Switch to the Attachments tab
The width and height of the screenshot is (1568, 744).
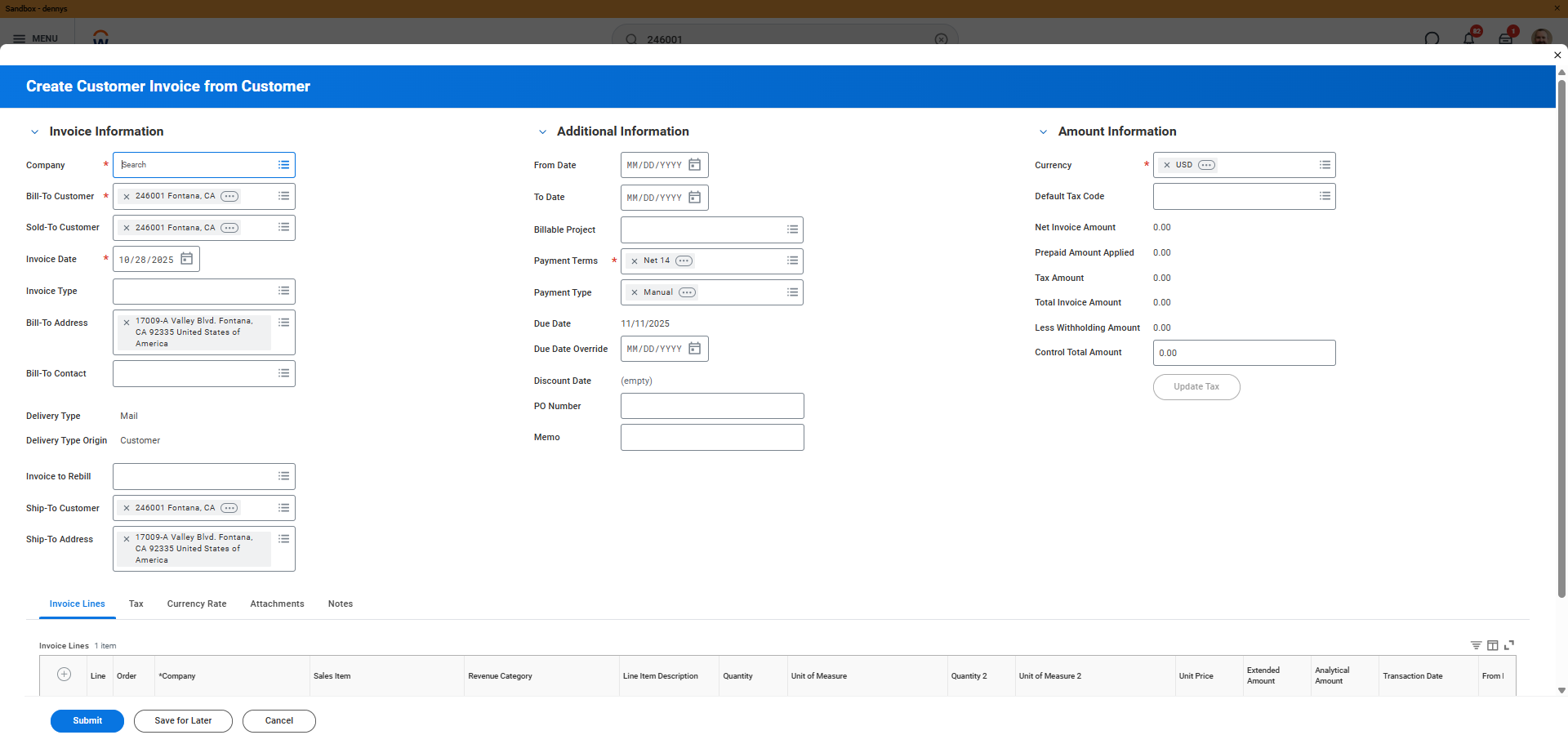[277, 604]
